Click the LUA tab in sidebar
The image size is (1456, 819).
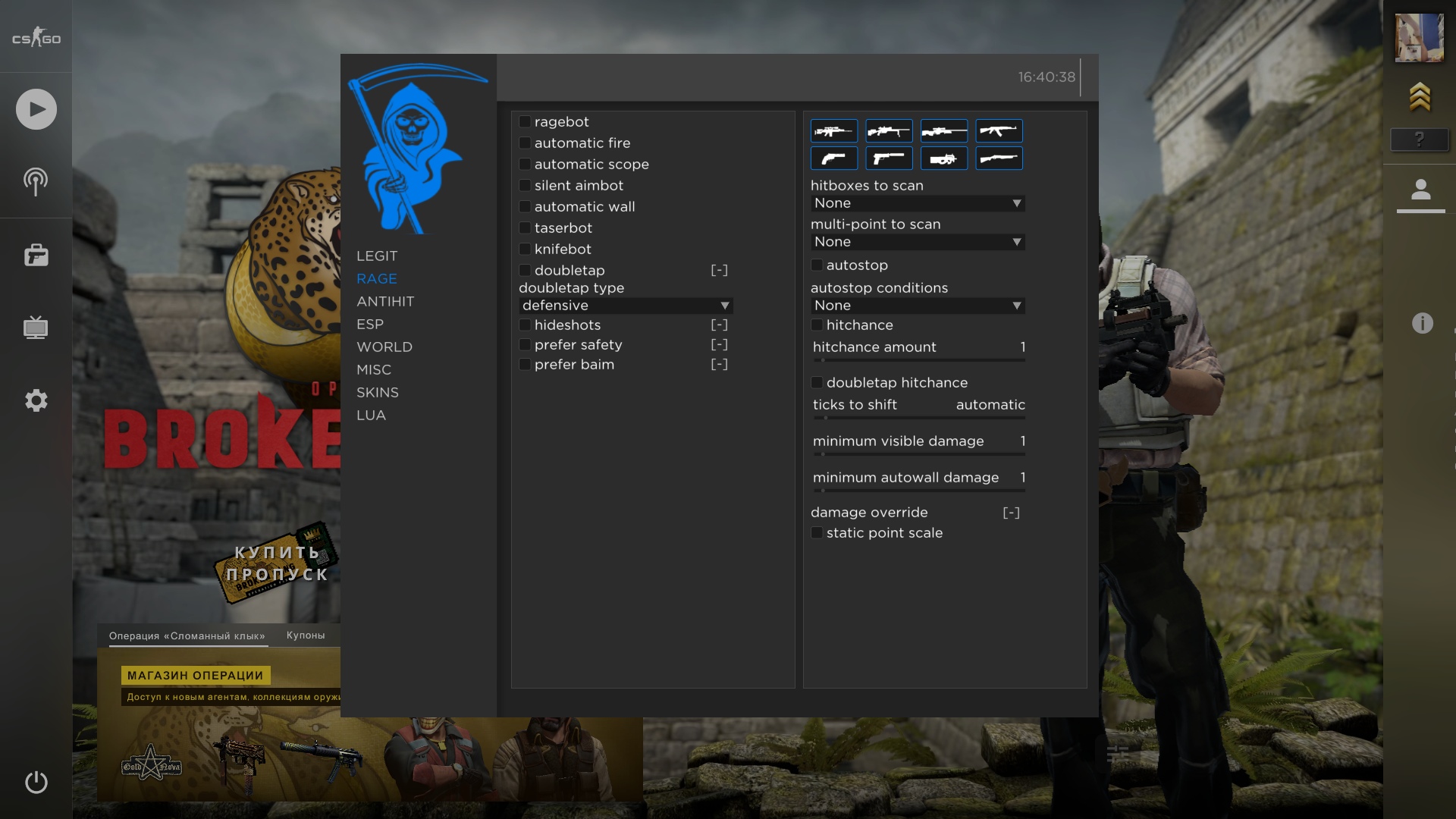click(x=371, y=415)
